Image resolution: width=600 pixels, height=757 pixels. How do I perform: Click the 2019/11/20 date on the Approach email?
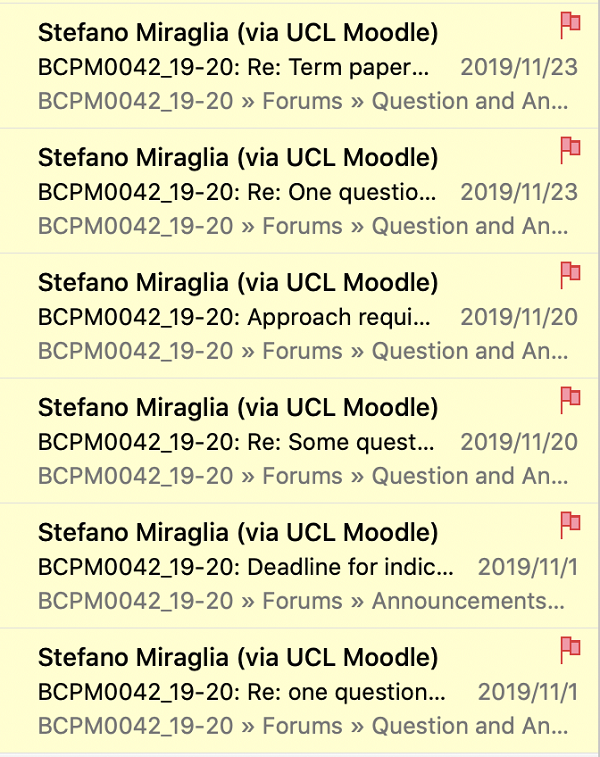pos(519,317)
